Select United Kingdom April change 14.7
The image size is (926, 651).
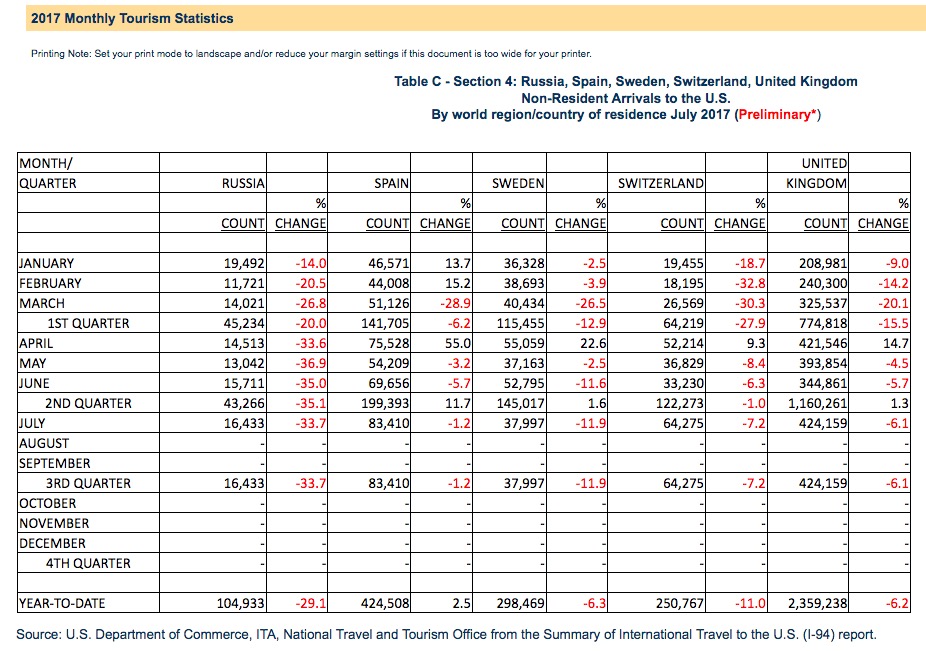896,343
